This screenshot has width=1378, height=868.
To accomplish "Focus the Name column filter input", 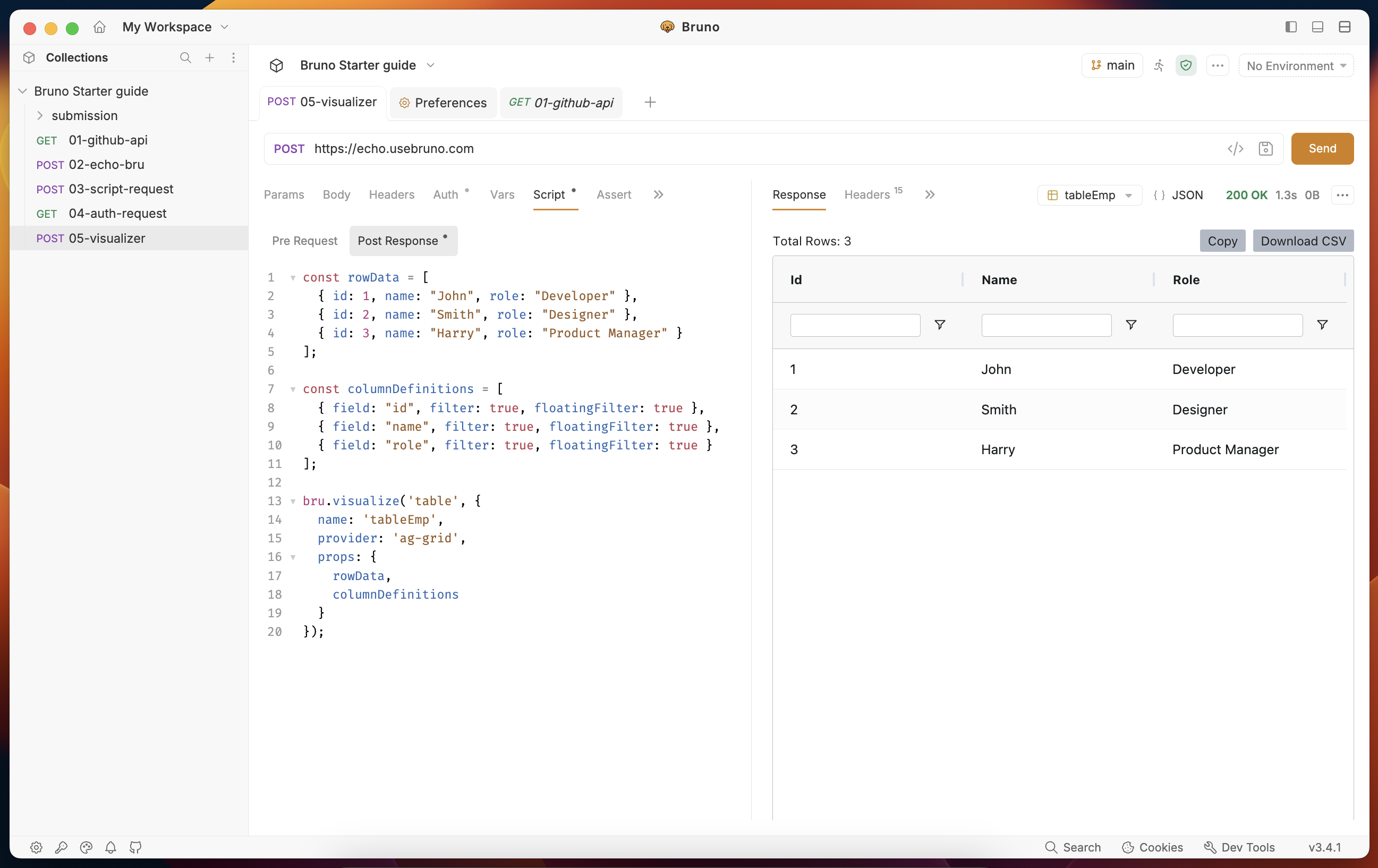I will coord(1046,325).
